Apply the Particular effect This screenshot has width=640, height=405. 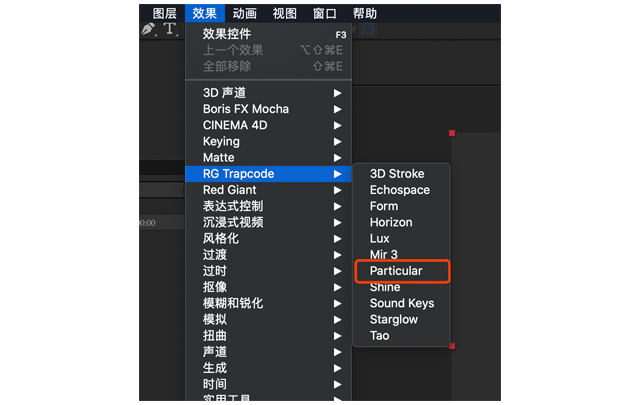(x=402, y=271)
